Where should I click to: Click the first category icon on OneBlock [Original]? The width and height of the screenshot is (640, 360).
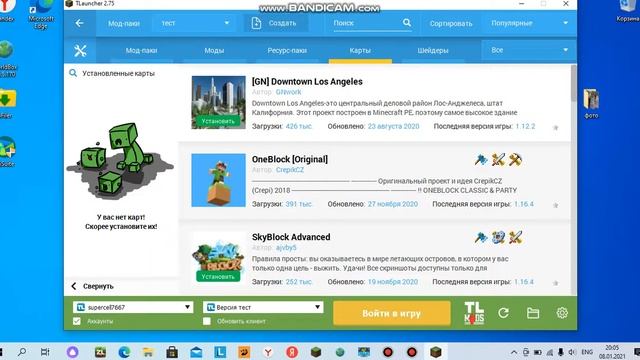[481, 160]
